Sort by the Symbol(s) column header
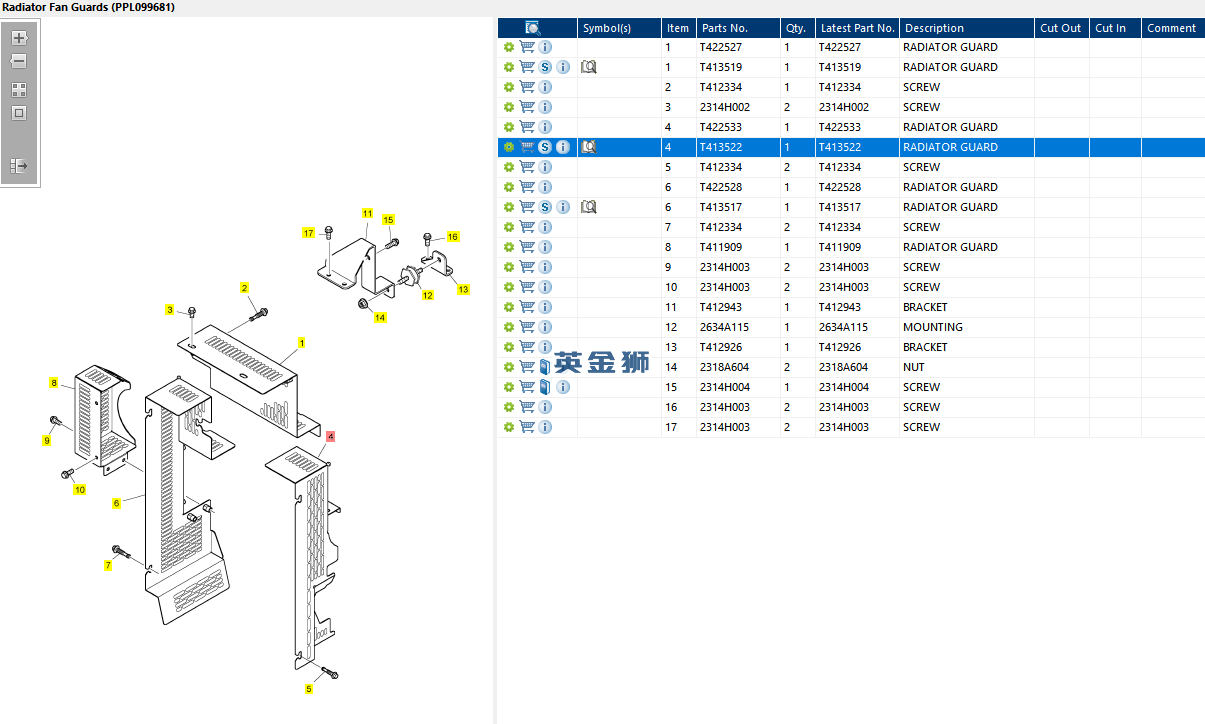The image size is (1205, 724). point(619,28)
